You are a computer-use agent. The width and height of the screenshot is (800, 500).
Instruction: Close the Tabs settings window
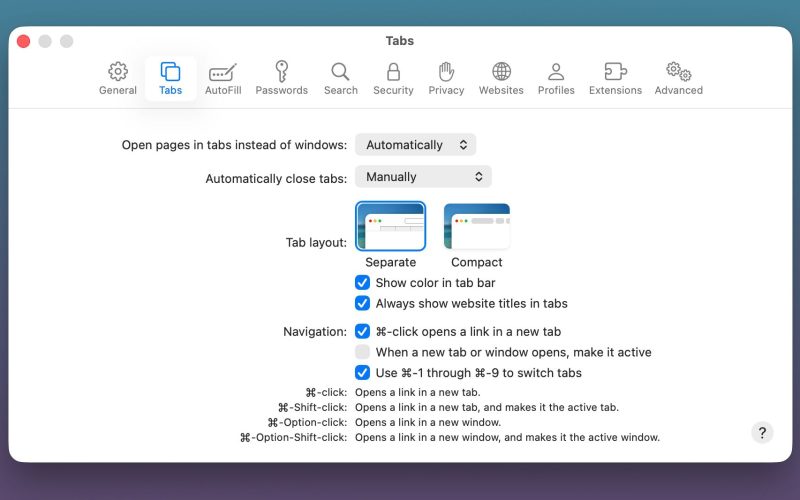23,41
